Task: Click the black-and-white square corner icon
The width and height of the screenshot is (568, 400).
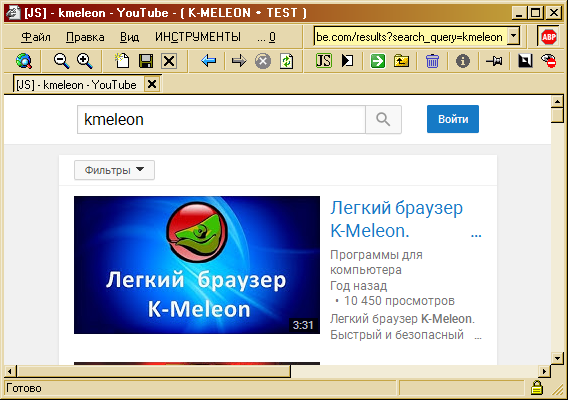Action: coord(525,61)
